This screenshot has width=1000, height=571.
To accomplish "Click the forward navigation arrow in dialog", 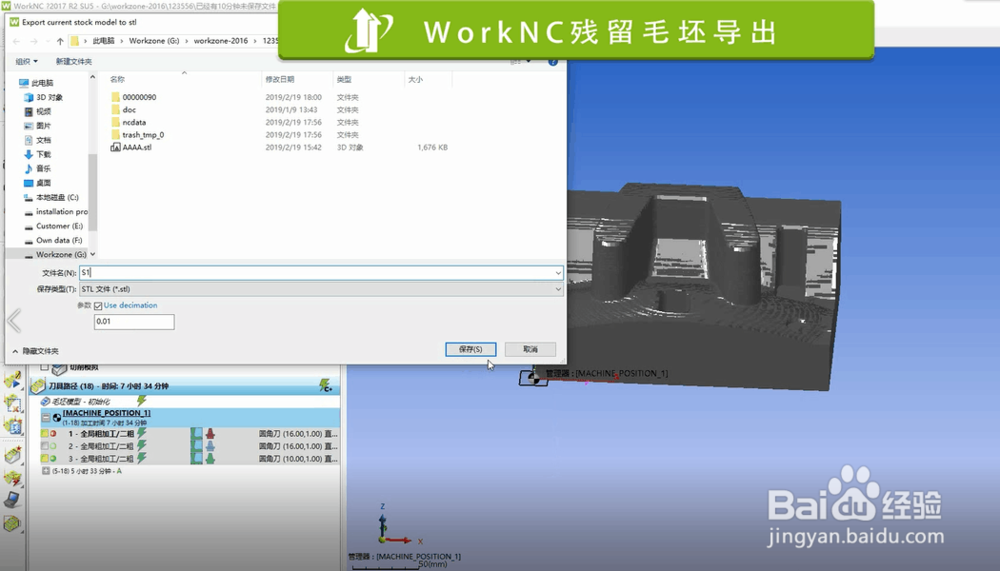I will (x=33, y=41).
